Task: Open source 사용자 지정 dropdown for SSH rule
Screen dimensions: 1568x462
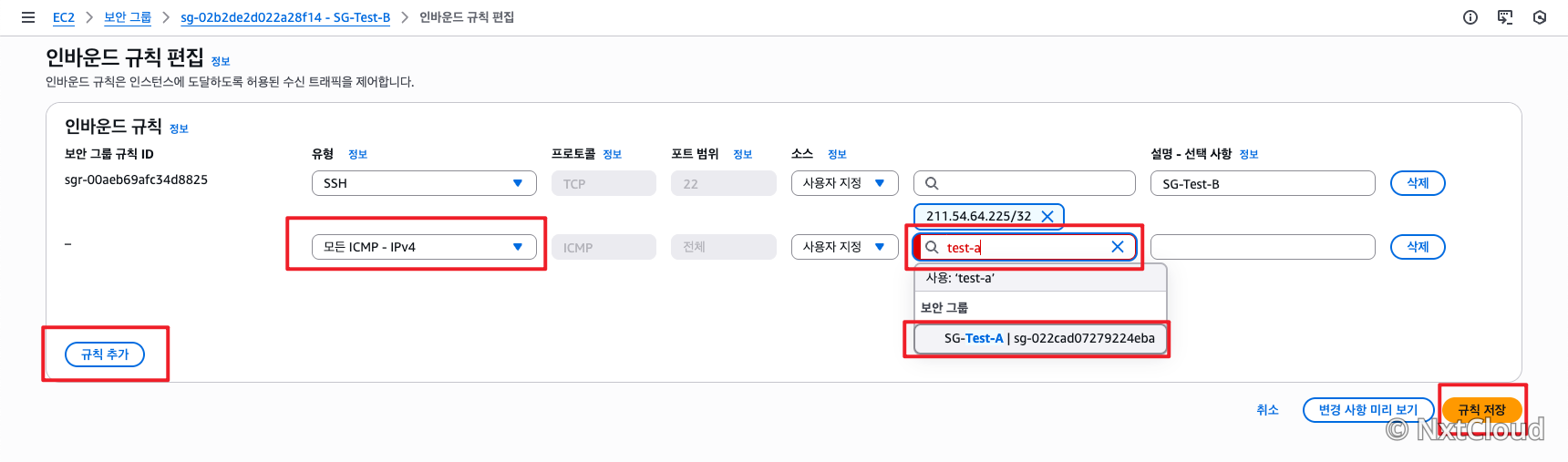Action: pyautogui.click(x=844, y=183)
